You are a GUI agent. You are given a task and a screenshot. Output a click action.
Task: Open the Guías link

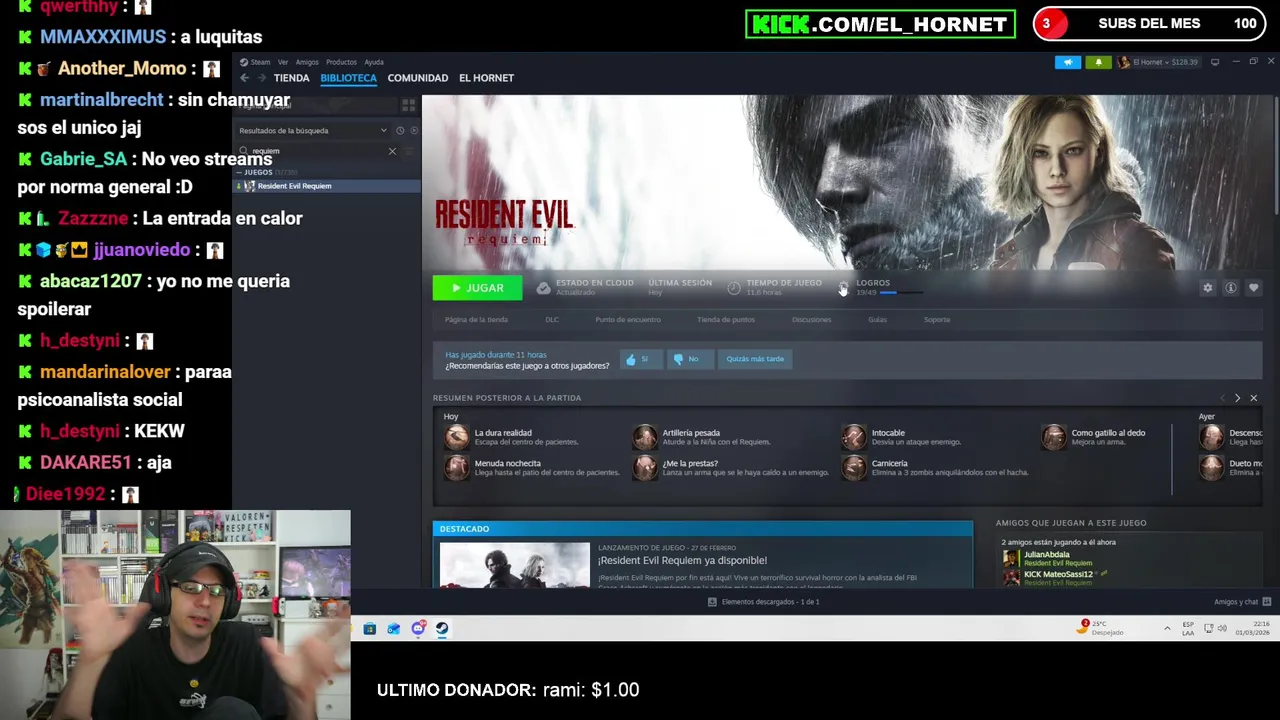point(877,320)
